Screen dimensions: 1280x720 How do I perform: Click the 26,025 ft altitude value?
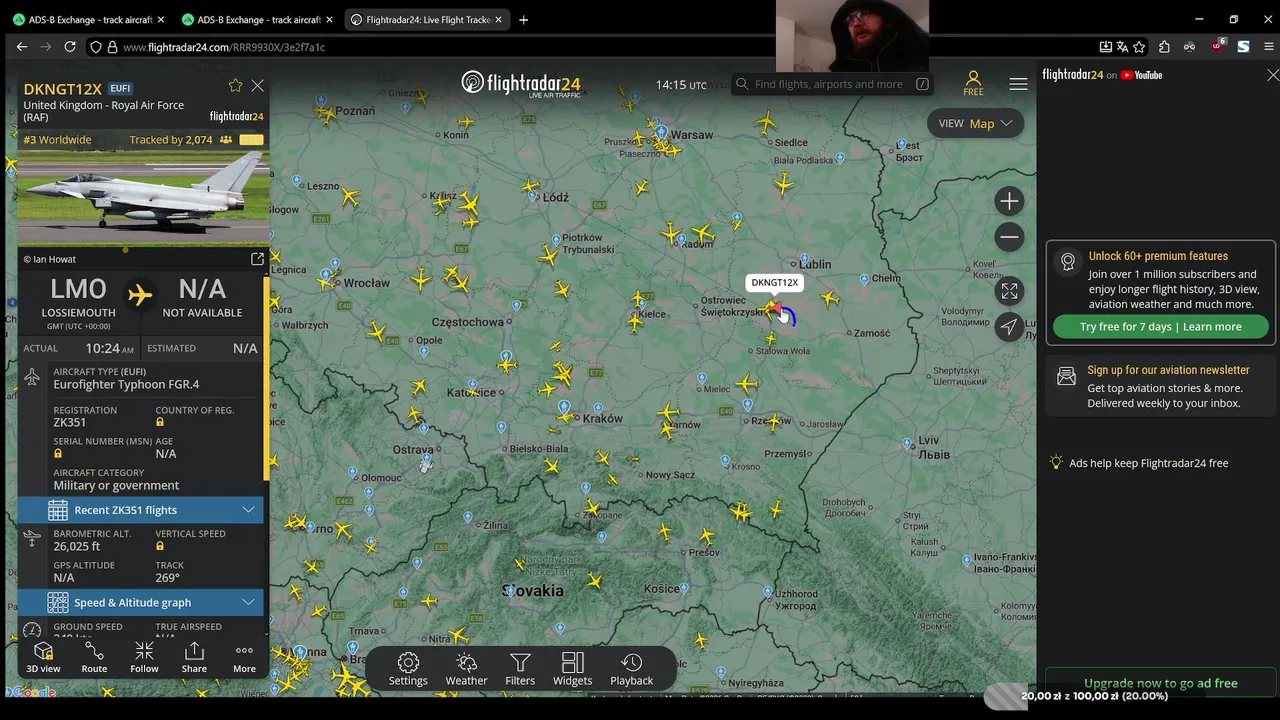(x=77, y=546)
